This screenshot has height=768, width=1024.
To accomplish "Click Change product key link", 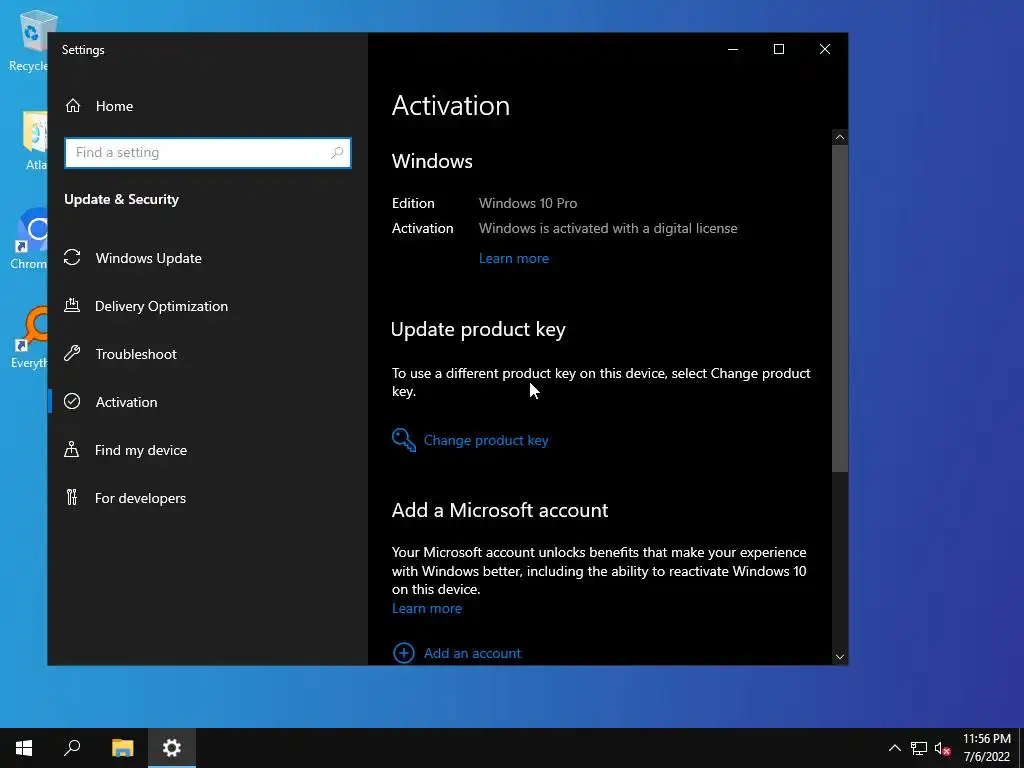I will coord(486,440).
